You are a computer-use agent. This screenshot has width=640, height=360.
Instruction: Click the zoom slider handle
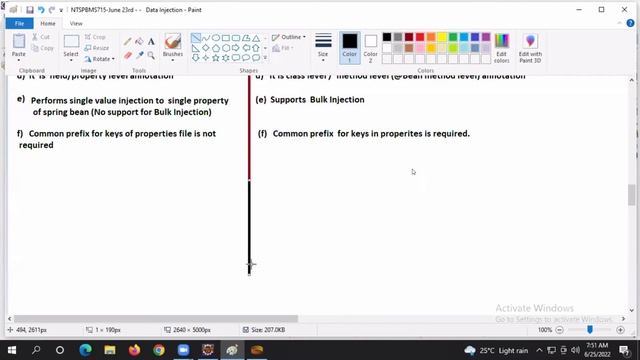(x=590, y=329)
